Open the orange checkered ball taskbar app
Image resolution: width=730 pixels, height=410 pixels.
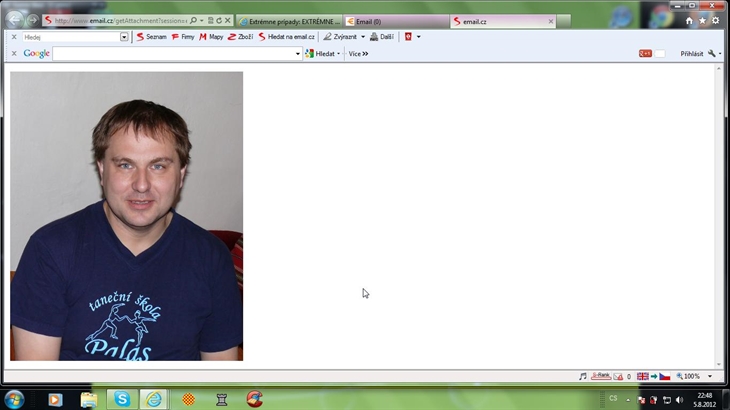(x=189, y=399)
